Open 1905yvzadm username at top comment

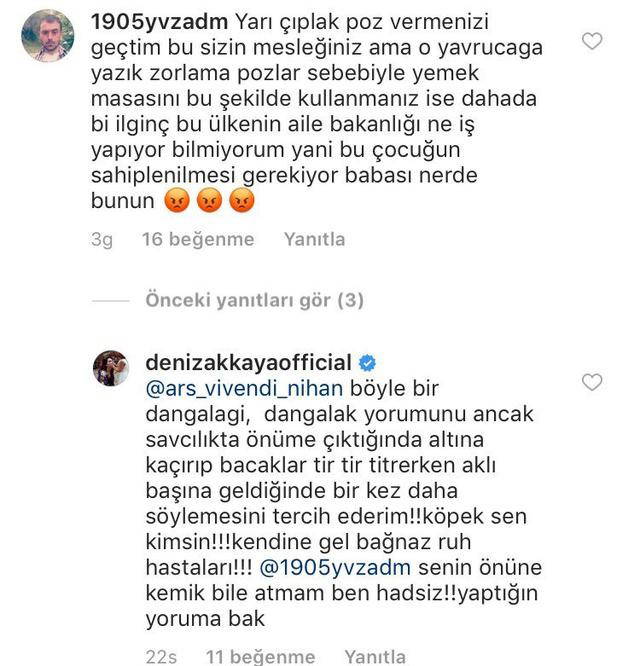pyautogui.click(x=159, y=22)
